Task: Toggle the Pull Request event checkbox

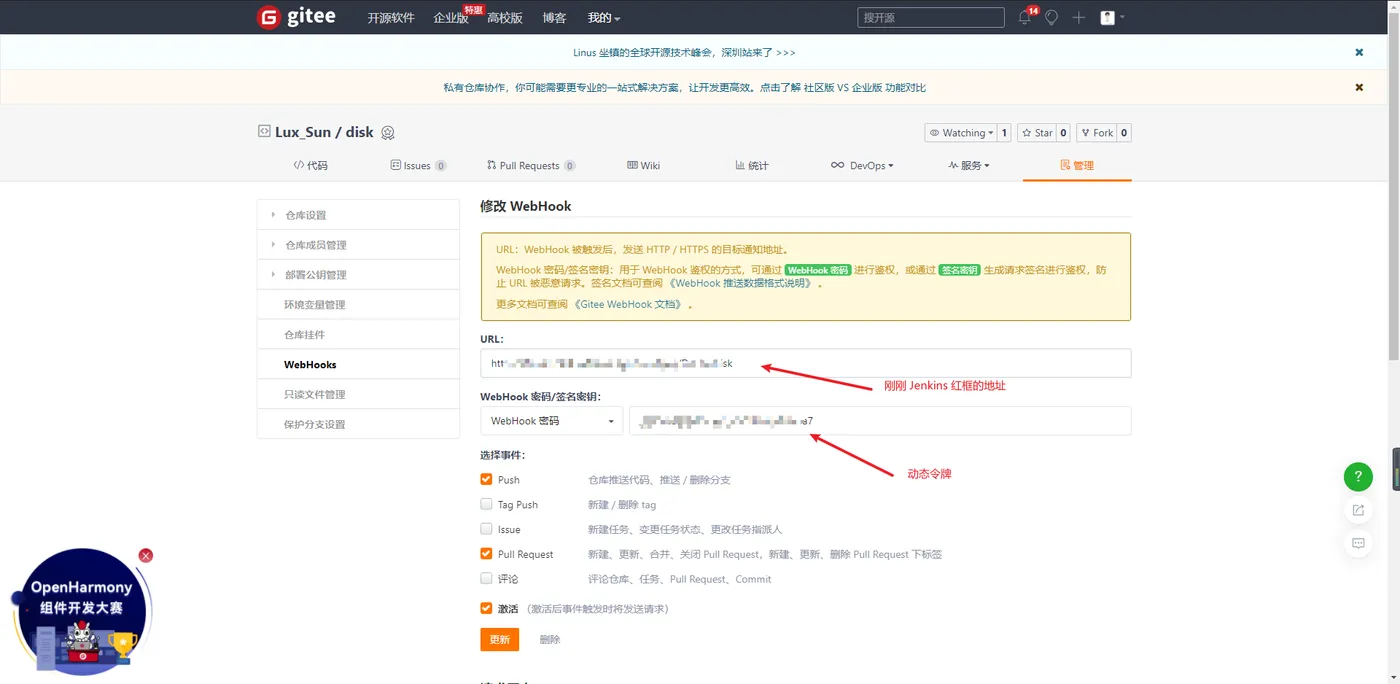Action: [486, 554]
